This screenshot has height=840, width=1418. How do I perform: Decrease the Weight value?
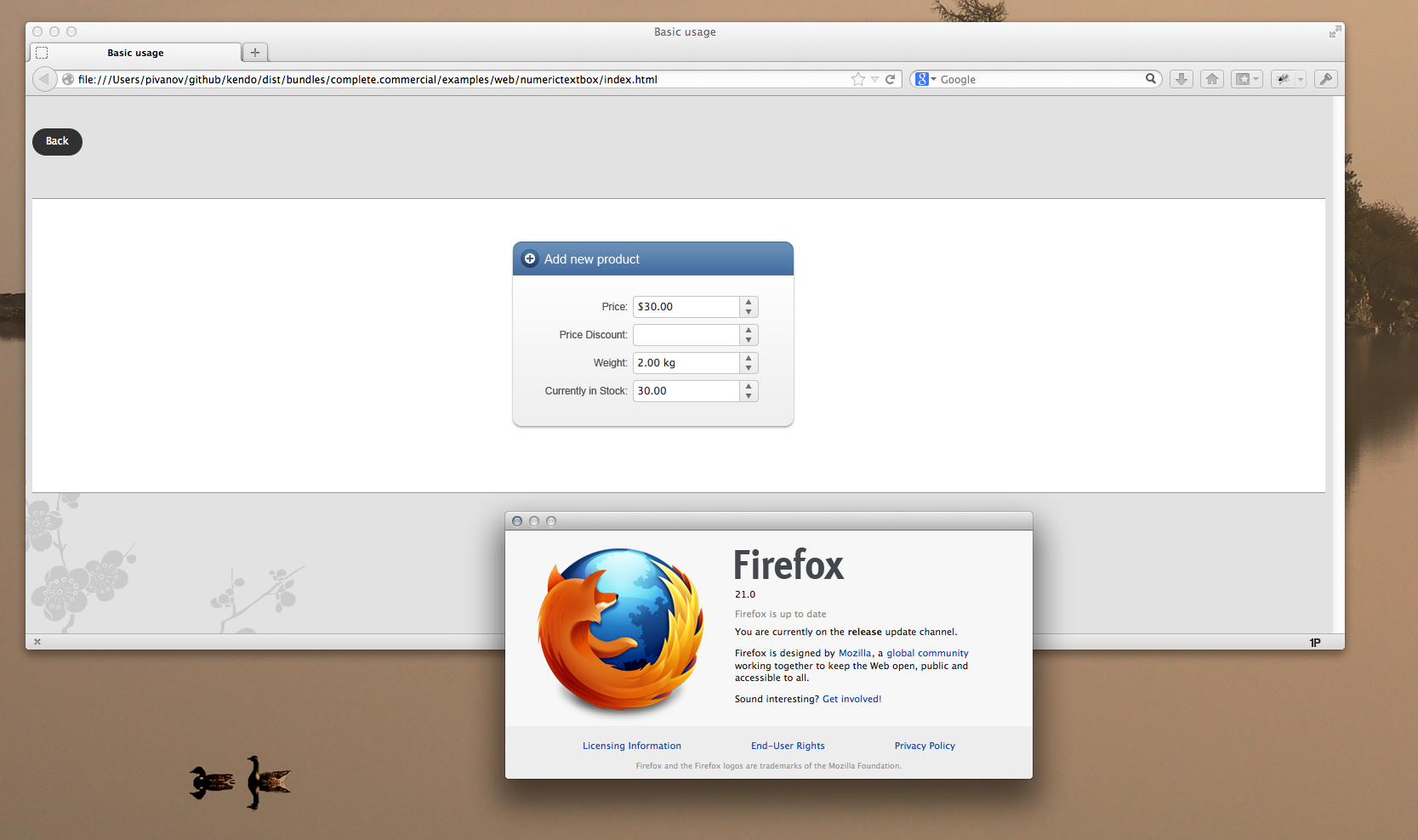pos(749,368)
